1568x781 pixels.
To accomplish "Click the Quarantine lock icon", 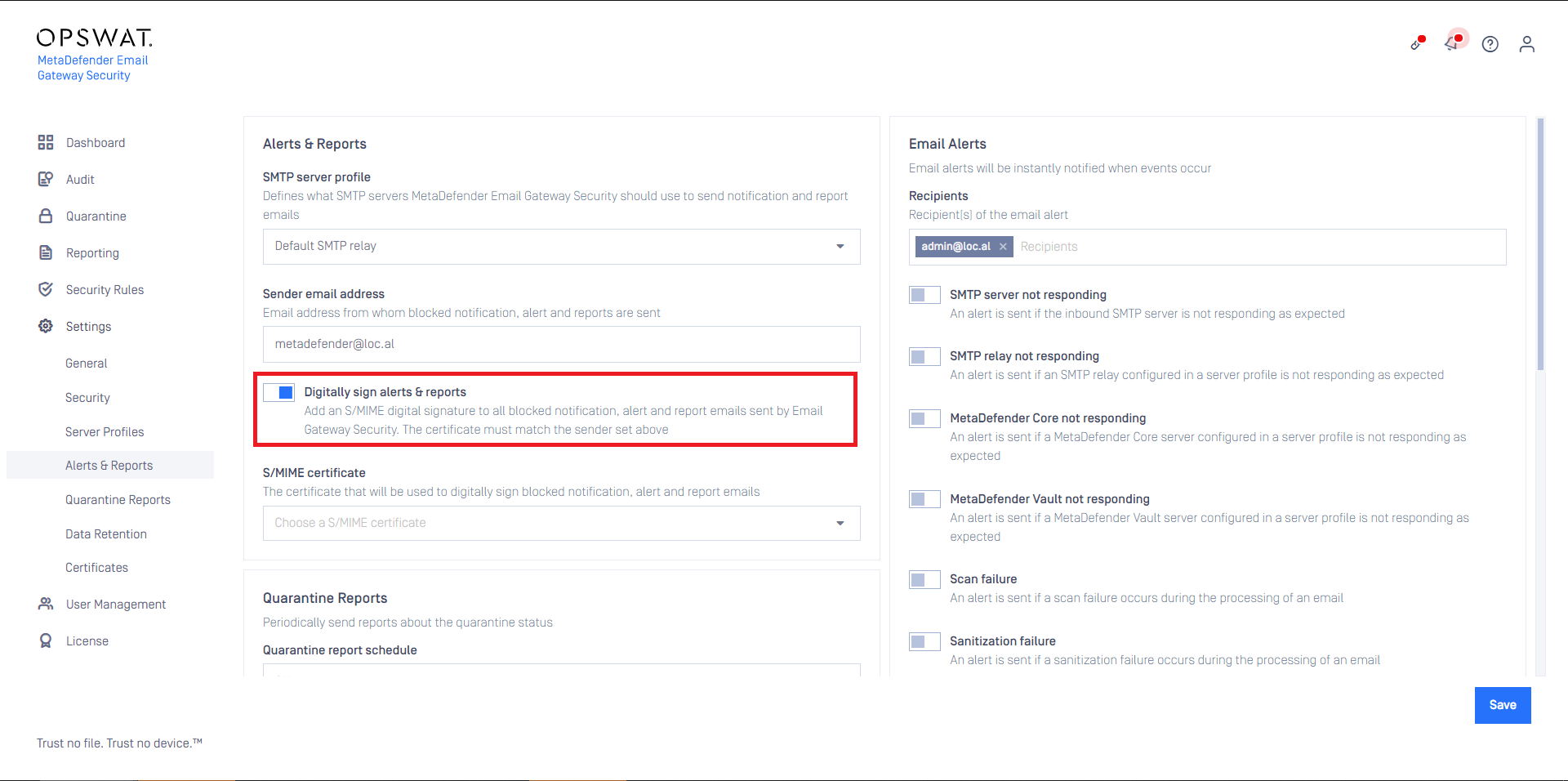I will click(46, 216).
